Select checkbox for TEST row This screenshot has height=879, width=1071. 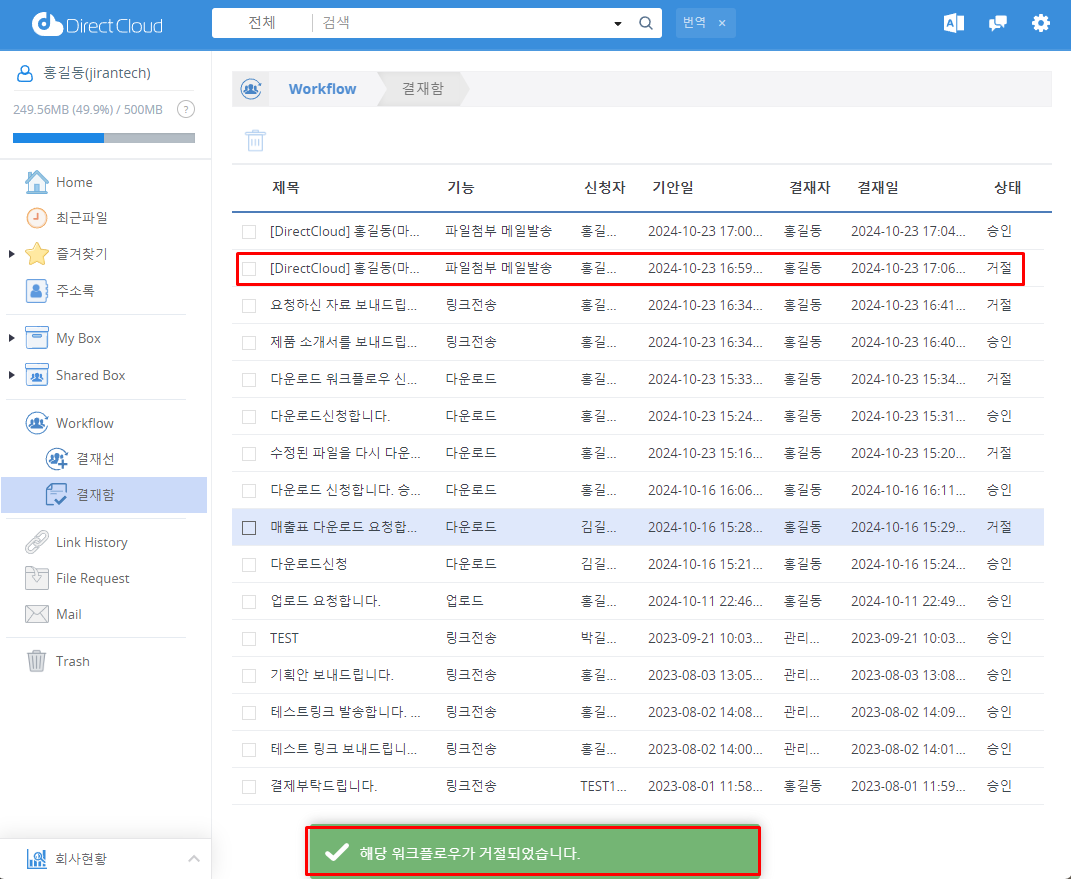(249, 639)
